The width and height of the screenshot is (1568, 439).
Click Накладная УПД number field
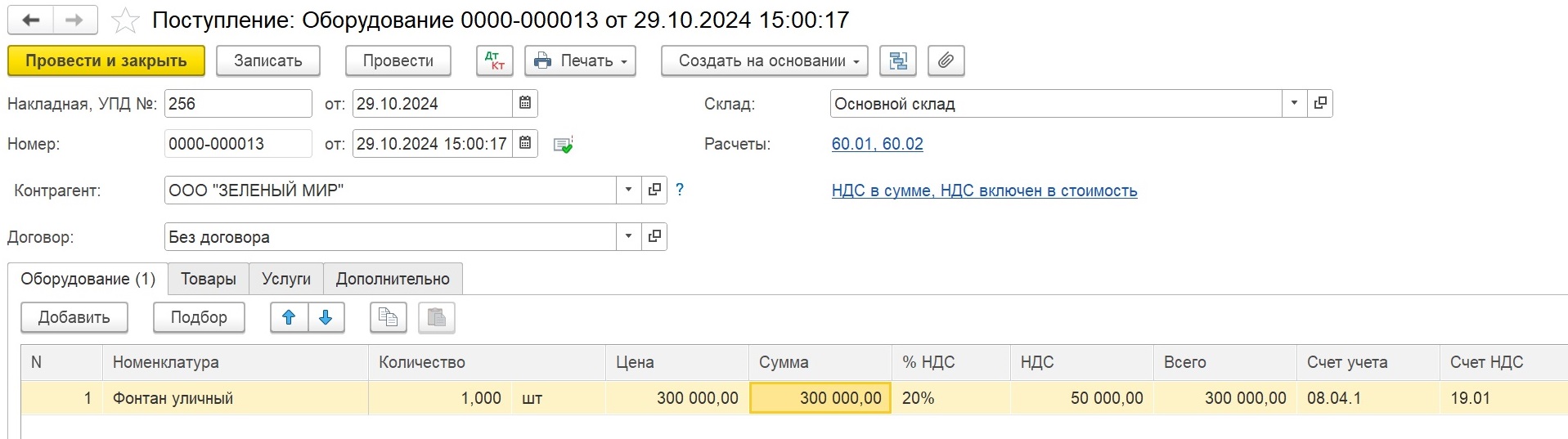pos(237,104)
